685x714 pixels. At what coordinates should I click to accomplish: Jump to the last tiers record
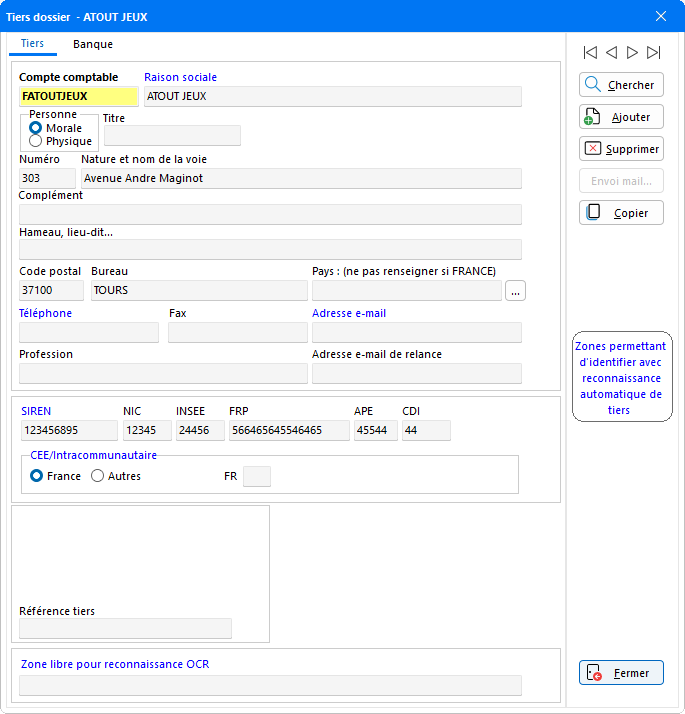pos(653,52)
